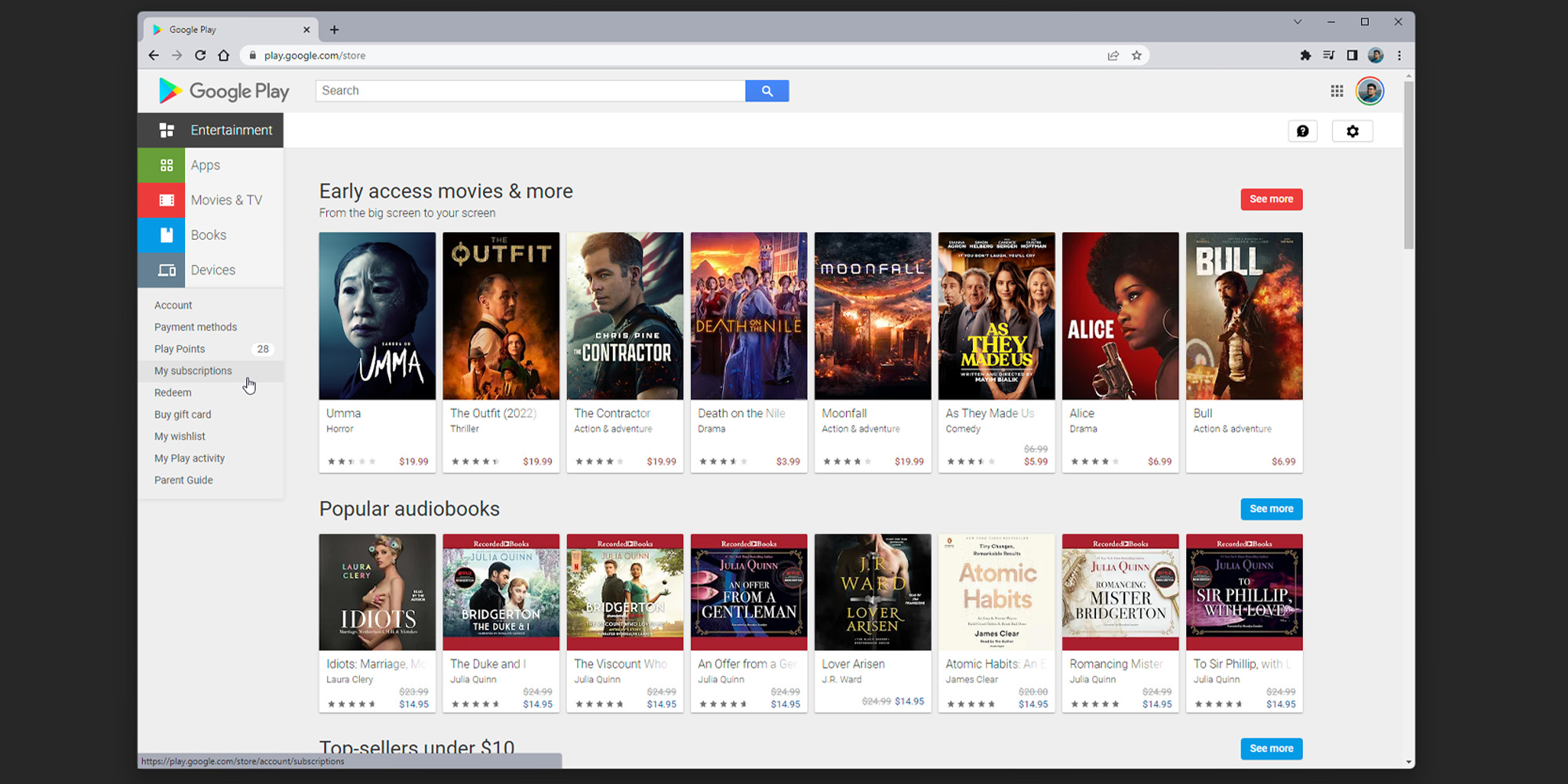Expand the tab search chevron
Screen dimensions: 1568x784
point(1298,22)
